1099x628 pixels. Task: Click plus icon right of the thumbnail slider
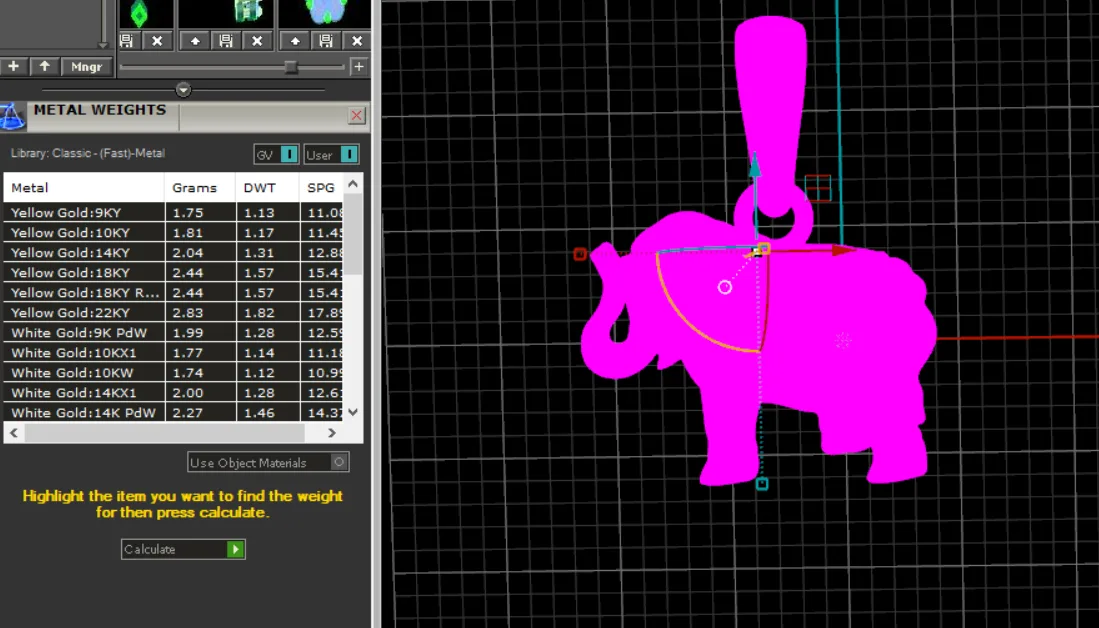[x=359, y=67]
